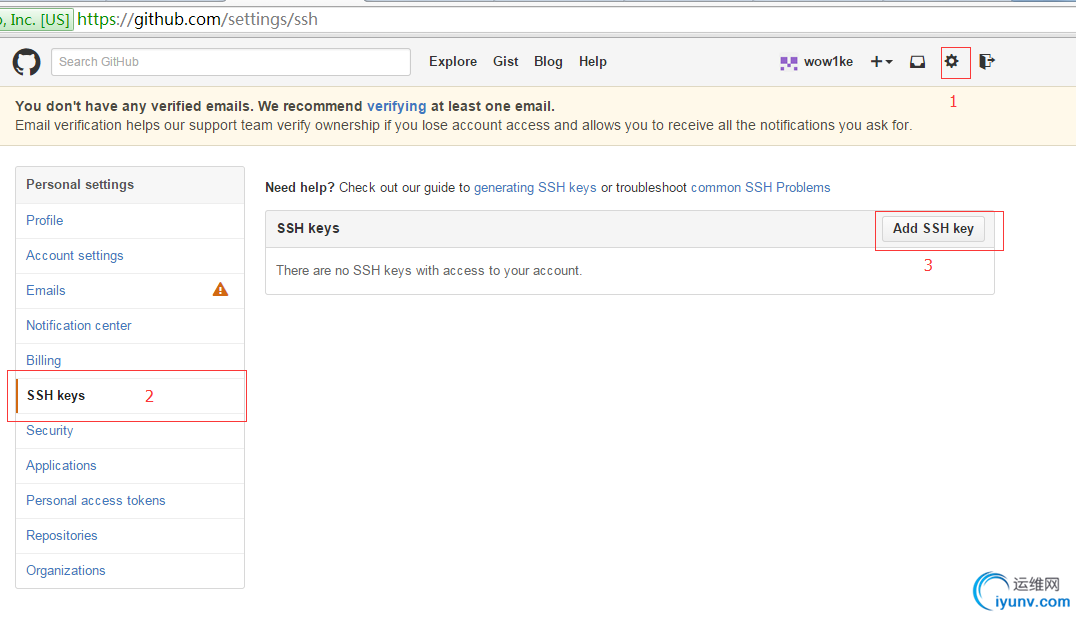
Task: Open the Blog menu item
Action: tap(548, 62)
